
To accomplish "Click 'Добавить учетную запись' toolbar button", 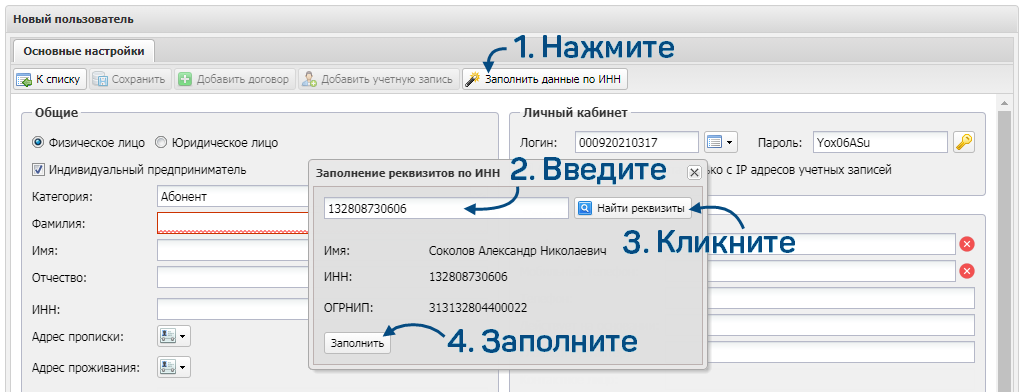I will [379, 80].
